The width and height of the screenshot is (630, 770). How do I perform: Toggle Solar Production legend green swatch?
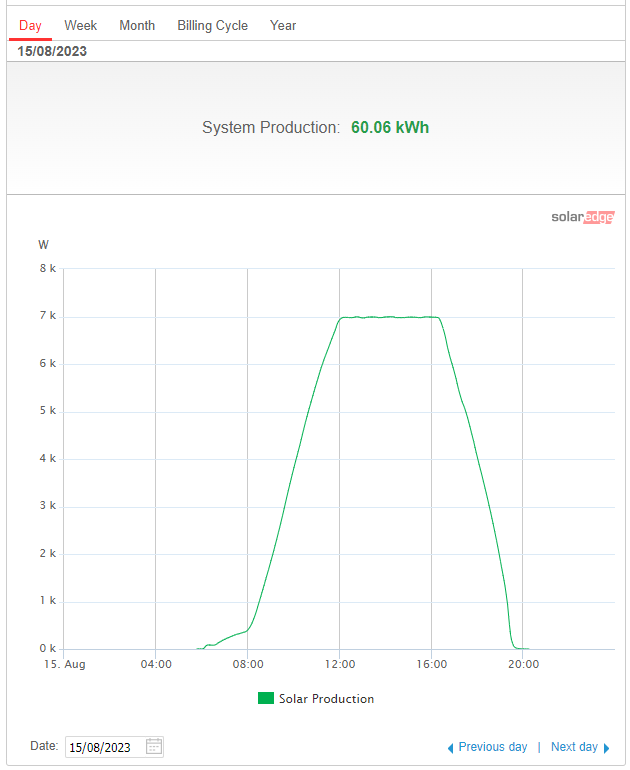click(x=266, y=698)
